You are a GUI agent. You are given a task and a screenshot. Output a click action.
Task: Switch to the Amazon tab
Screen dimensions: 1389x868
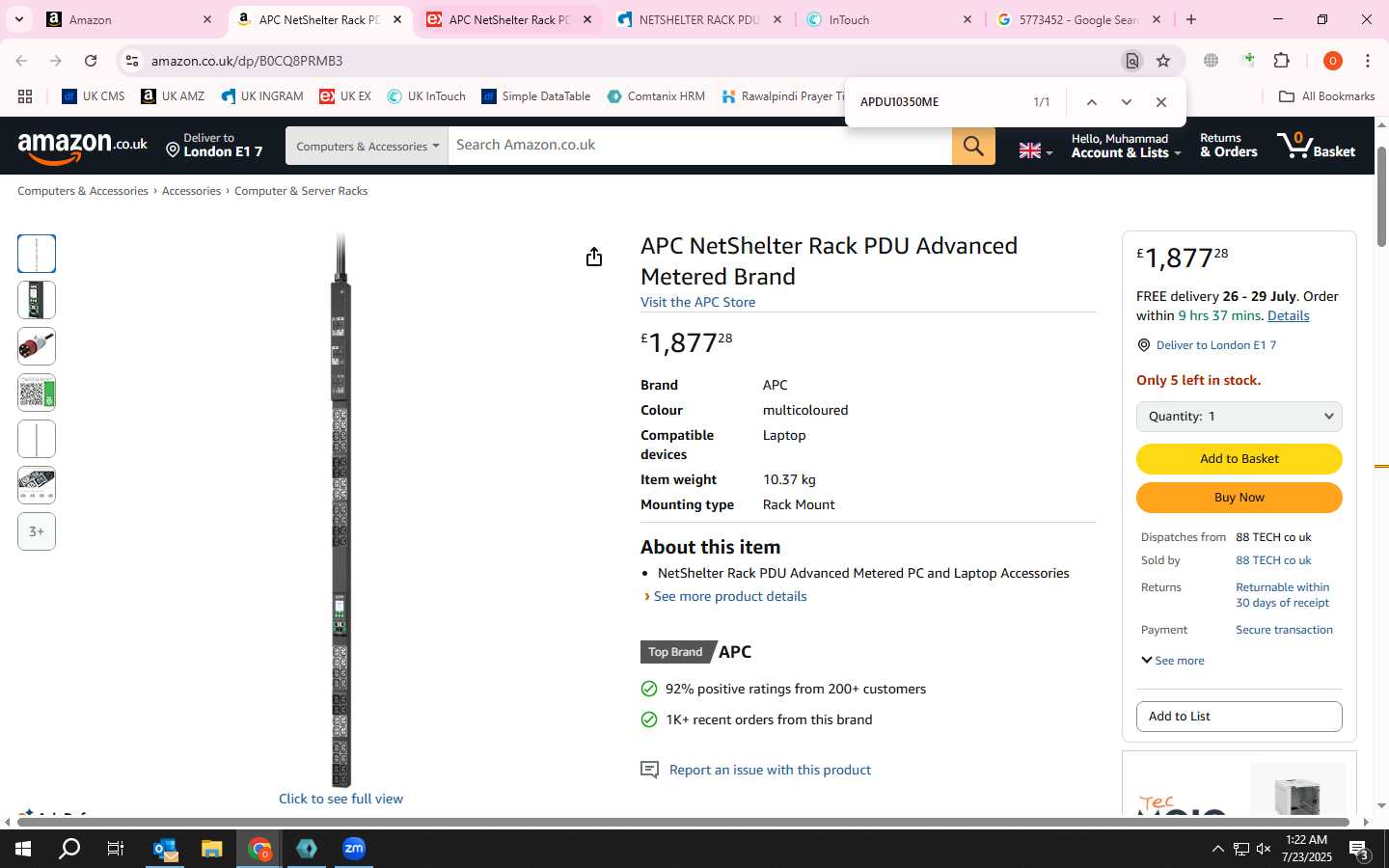coord(130,19)
